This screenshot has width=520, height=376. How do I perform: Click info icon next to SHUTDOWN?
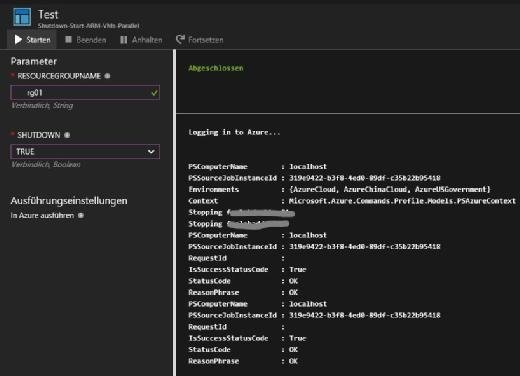[67, 135]
